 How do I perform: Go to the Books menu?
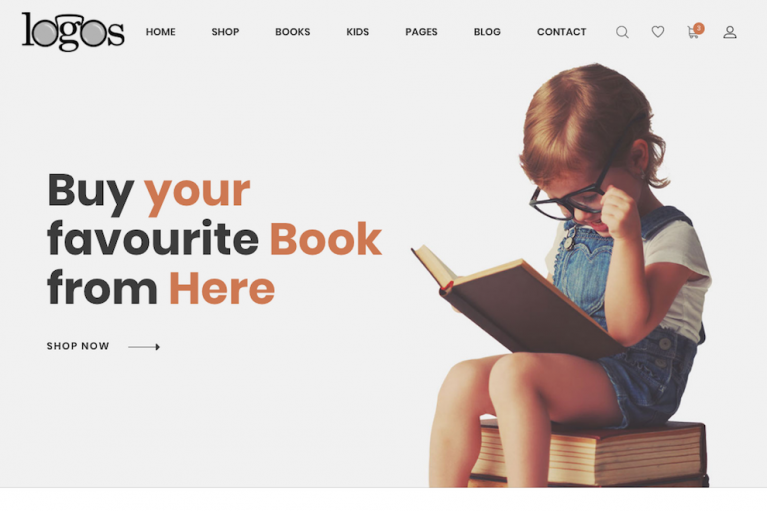point(293,32)
